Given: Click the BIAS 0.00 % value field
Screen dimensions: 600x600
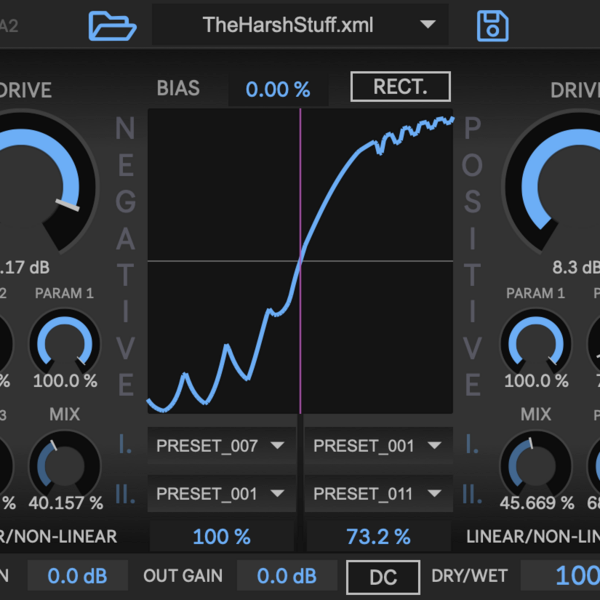Looking at the screenshot, I should click(278, 90).
